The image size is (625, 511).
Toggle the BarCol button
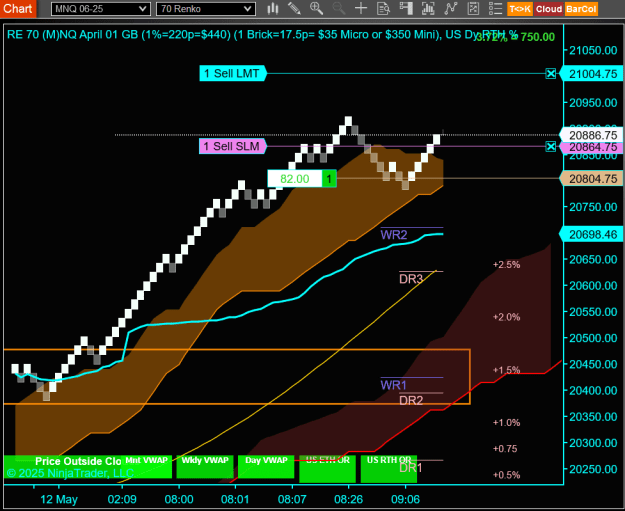click(x=581, y=9)
